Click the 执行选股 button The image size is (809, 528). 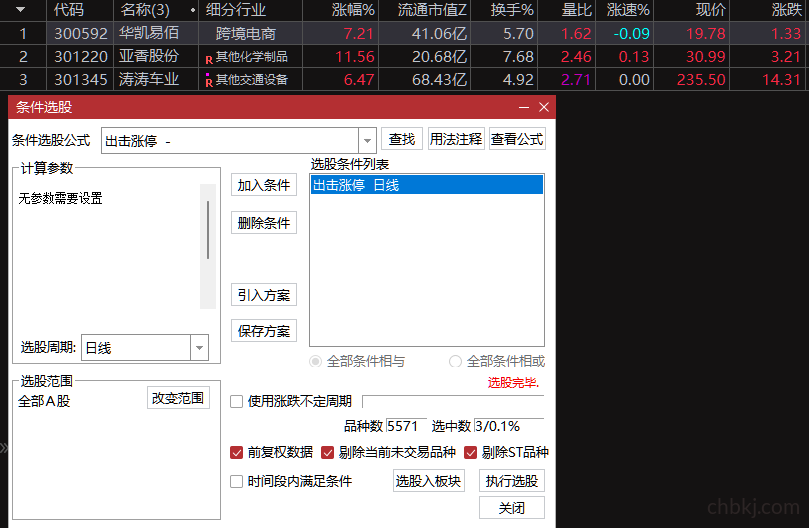coord(512,481)
